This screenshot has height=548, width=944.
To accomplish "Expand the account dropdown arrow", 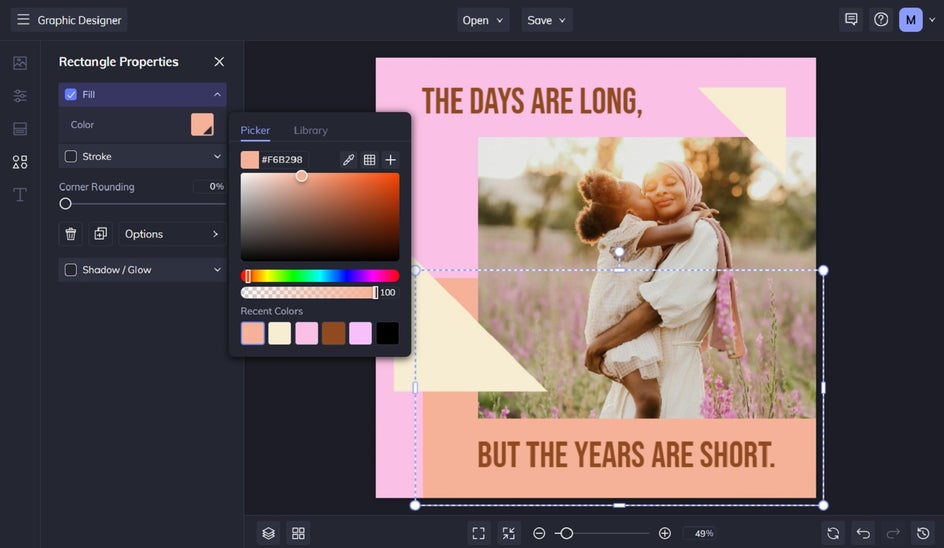I will [x=932, y=20].
